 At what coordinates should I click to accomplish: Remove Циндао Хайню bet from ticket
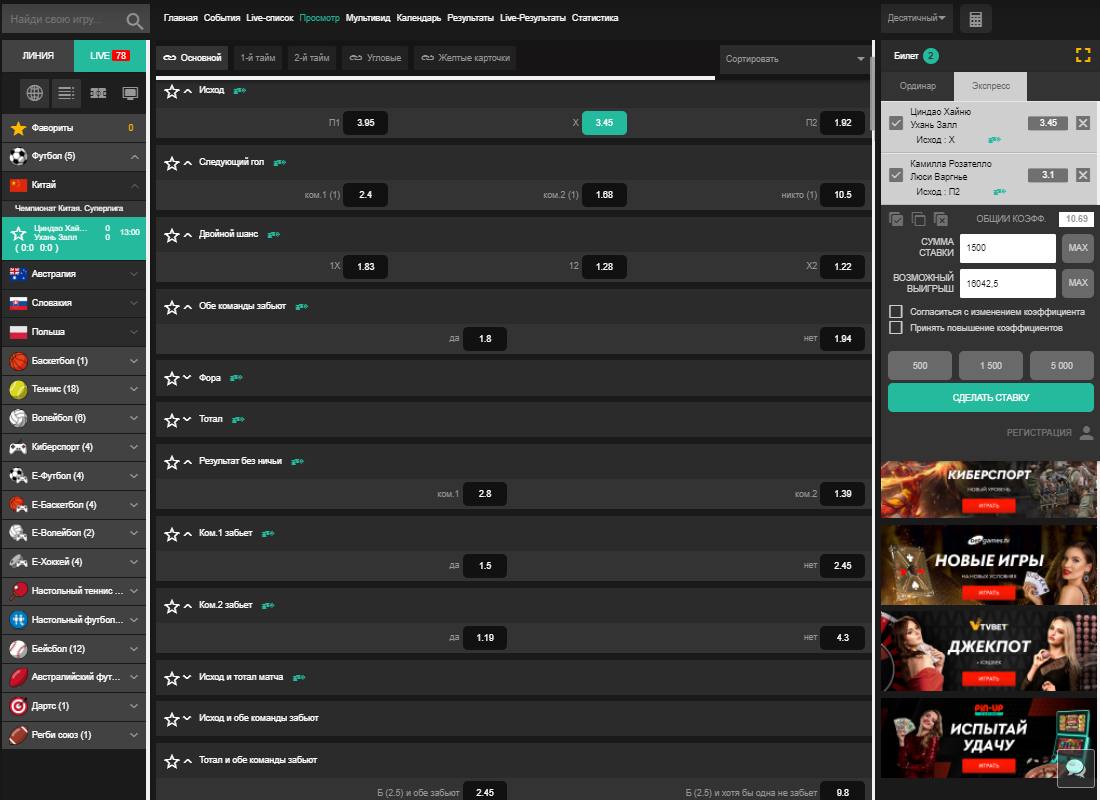tap(1082, 123)
